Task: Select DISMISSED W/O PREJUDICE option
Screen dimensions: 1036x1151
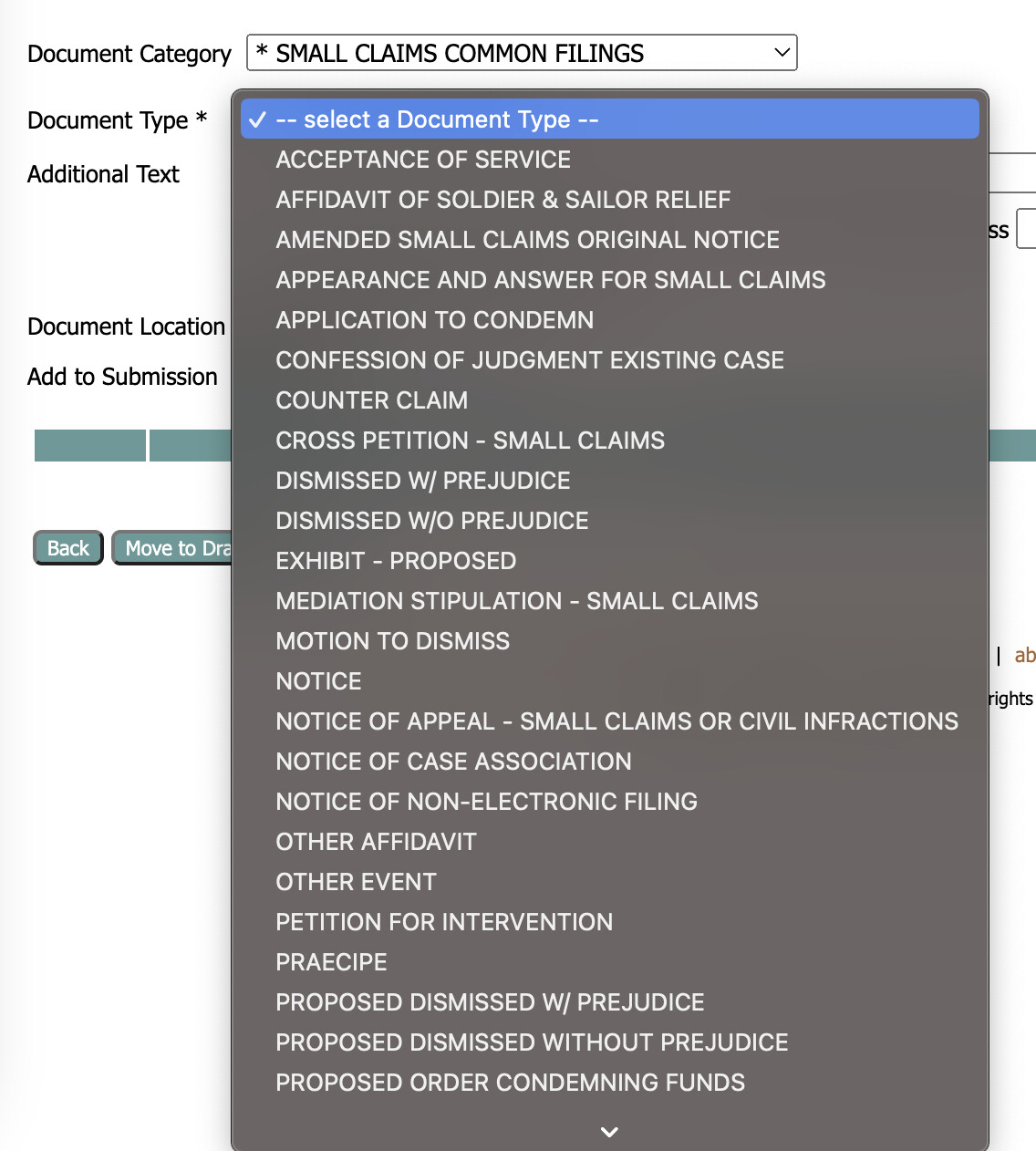Action: point(432,521)
